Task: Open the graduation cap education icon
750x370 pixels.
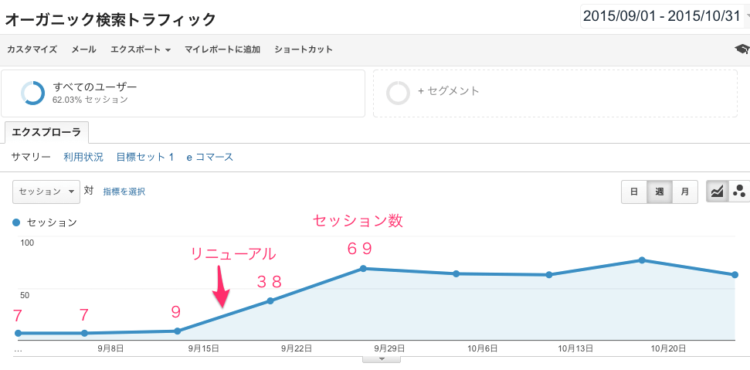Action: click(x=743, y=49)
